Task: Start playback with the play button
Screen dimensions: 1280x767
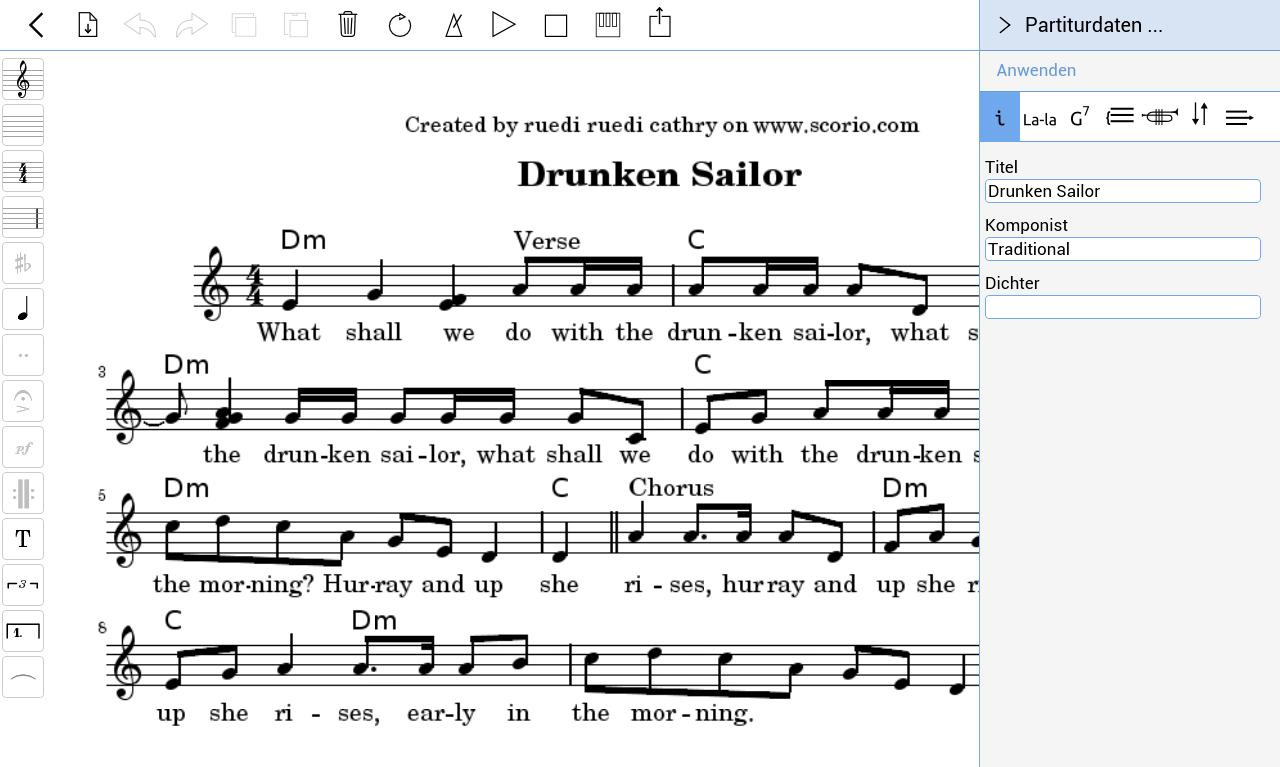Action: 504,25
